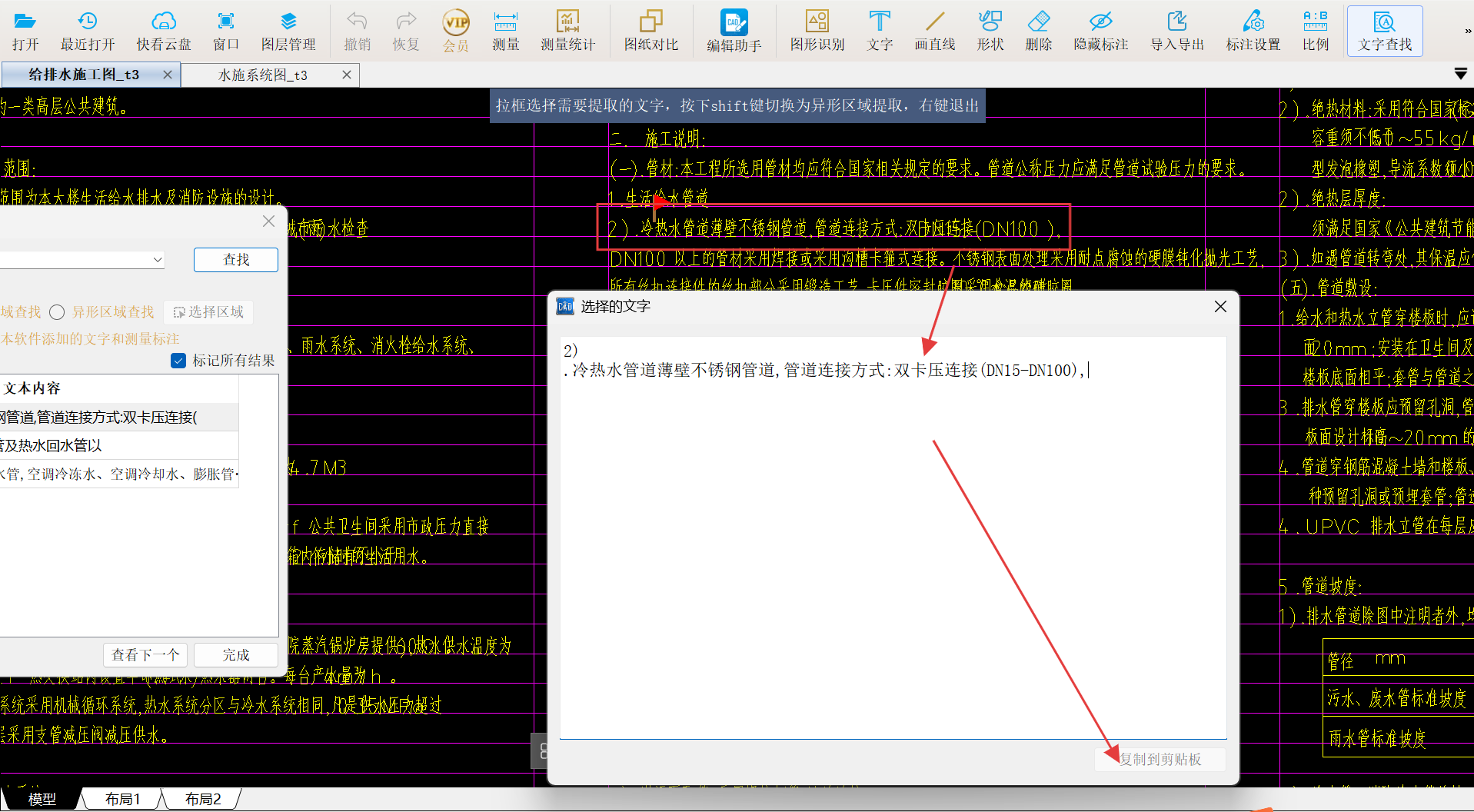Click the 打开 (Open) toolbar icon
The width and height of the screenshot is (1474, 812).
pyautogui.click(x=25, y=31)
